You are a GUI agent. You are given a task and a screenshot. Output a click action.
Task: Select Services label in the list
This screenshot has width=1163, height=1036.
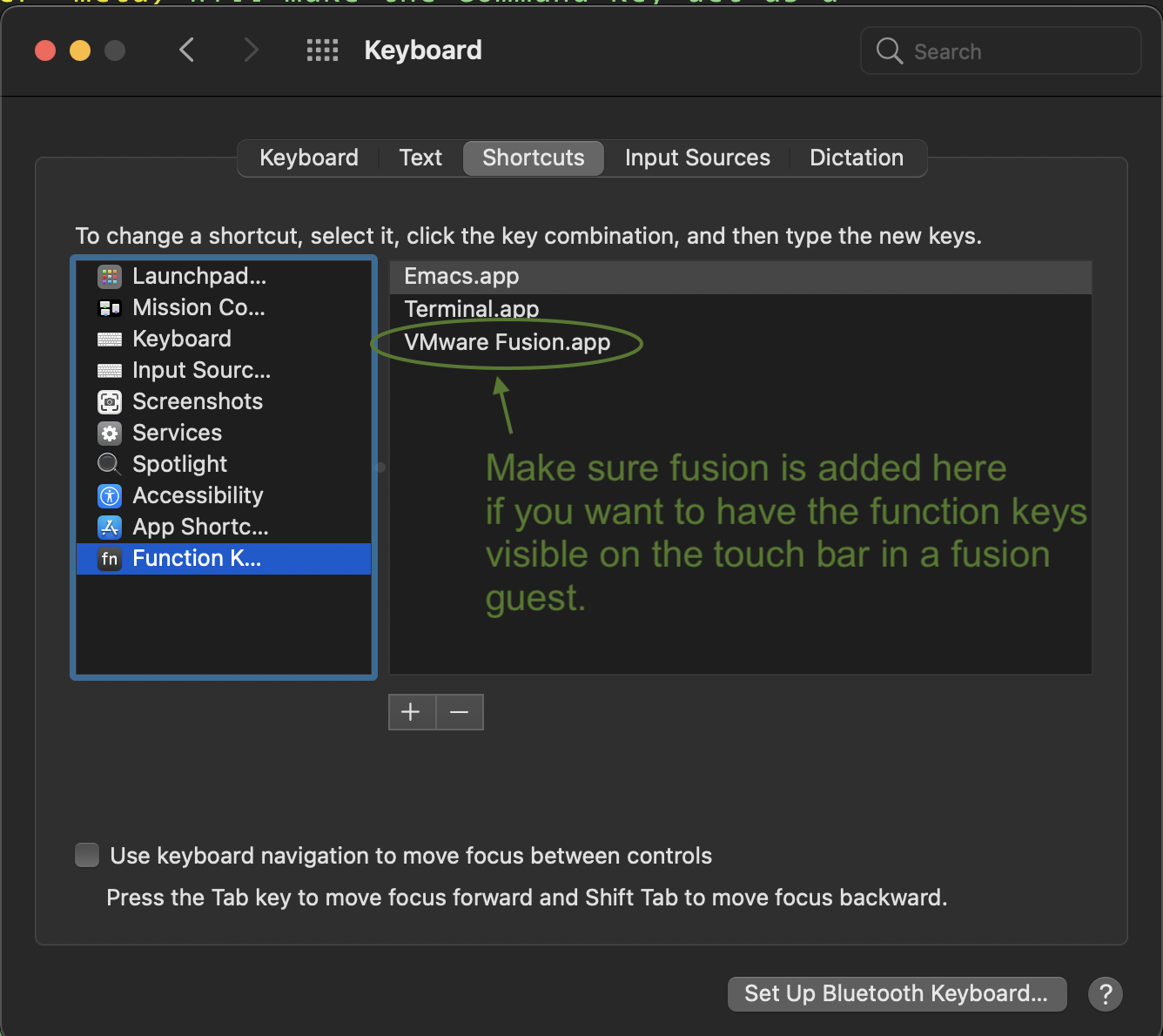click(177, 434)
